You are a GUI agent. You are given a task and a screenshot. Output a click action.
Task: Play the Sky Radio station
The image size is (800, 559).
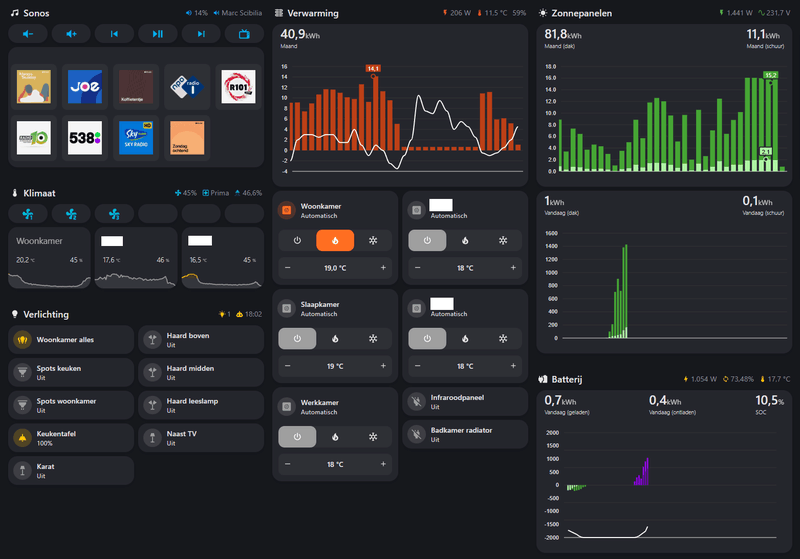(136, 138)
